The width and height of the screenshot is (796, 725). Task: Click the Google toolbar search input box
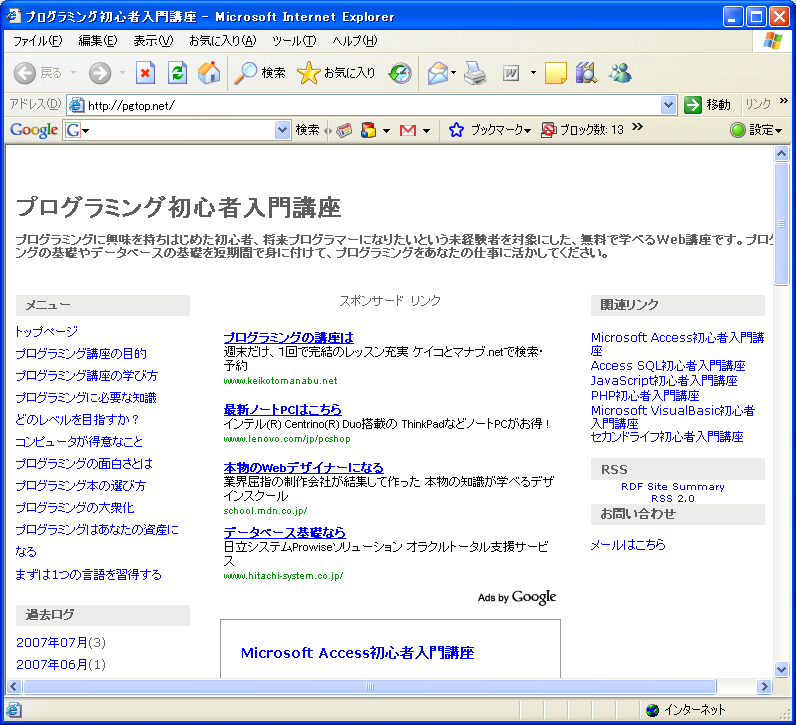pos(177,130)
